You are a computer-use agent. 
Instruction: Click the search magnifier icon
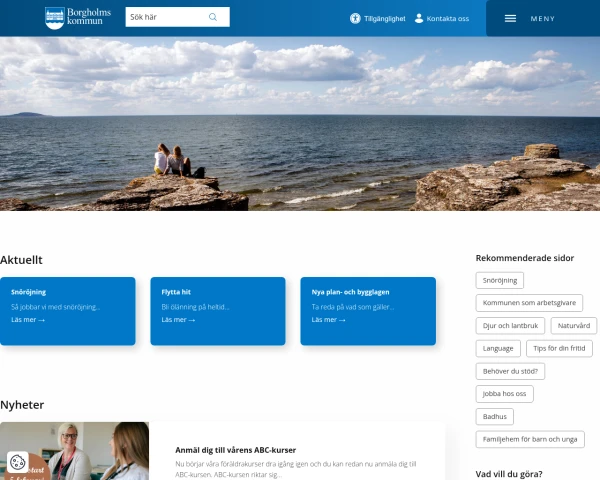[x=213, y=17]
